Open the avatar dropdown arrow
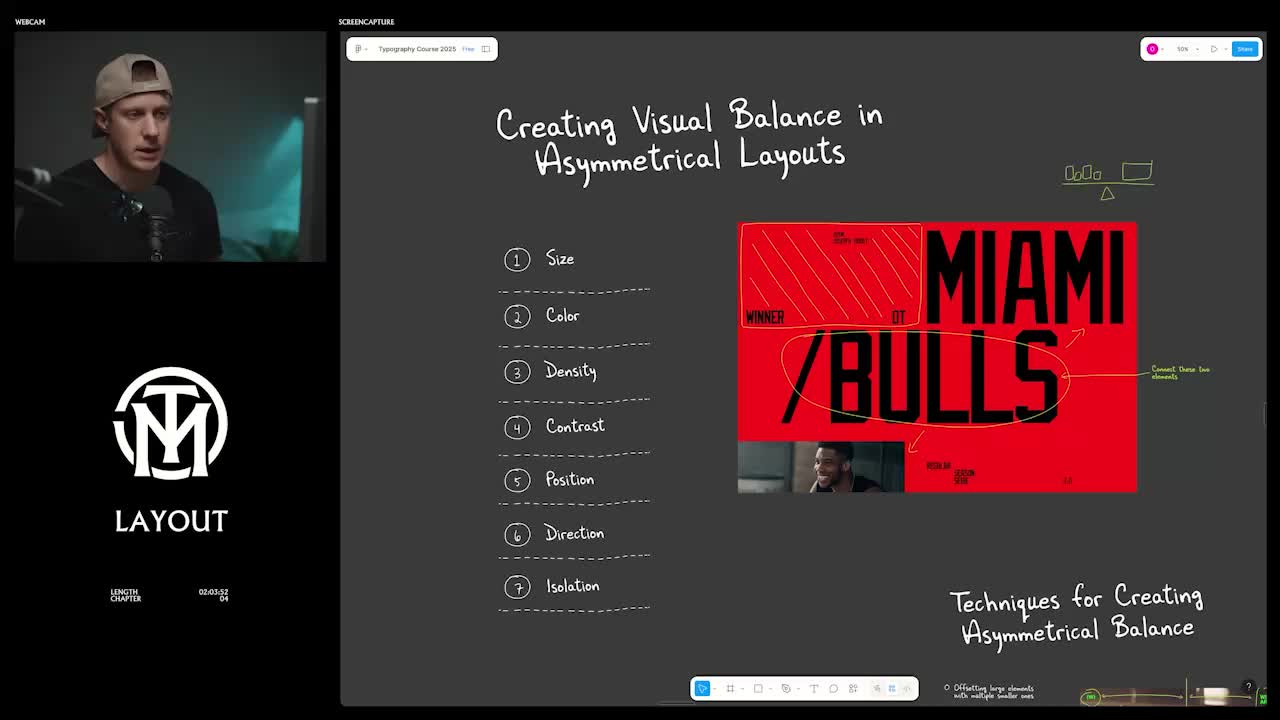Image resolution: width=1280 pixels, height=720 pixels. pos(1162,49)
